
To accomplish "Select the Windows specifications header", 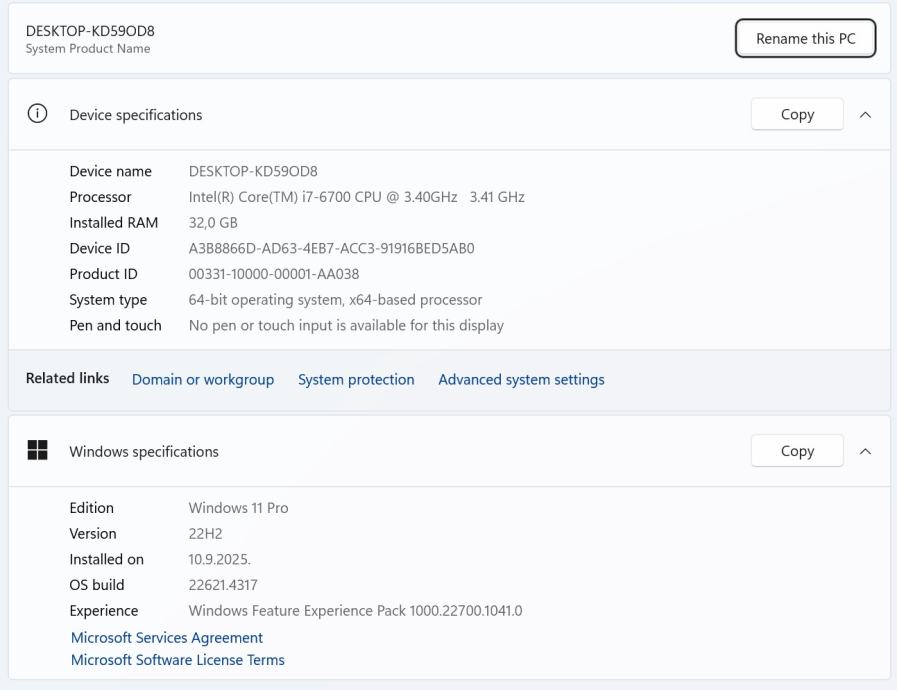I will [x=144, y=452].
